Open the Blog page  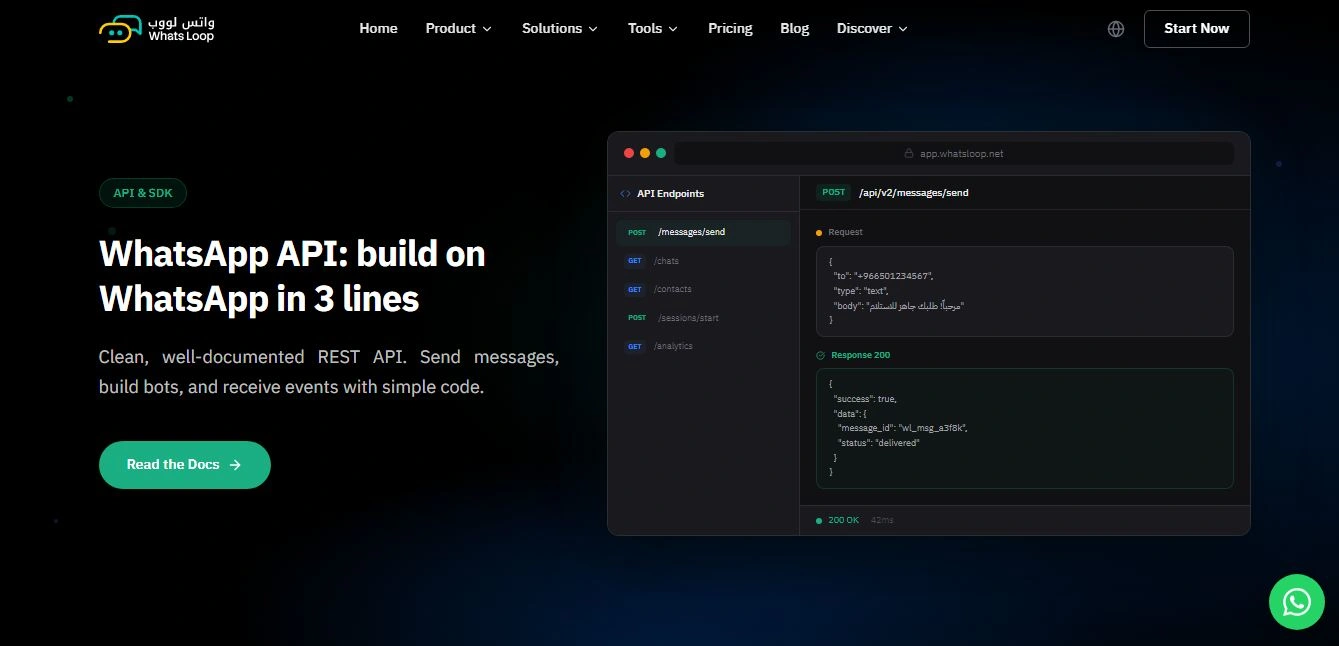795,29
